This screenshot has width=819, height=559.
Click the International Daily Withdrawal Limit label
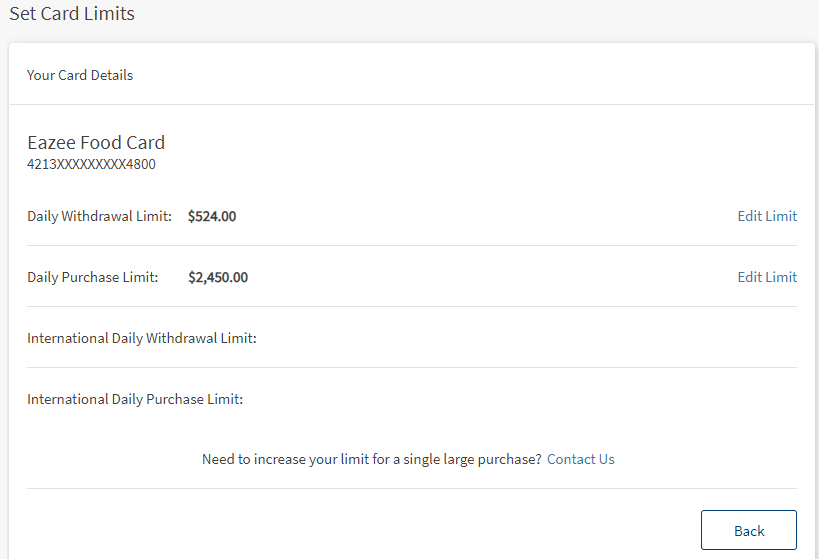coord(142,338)
